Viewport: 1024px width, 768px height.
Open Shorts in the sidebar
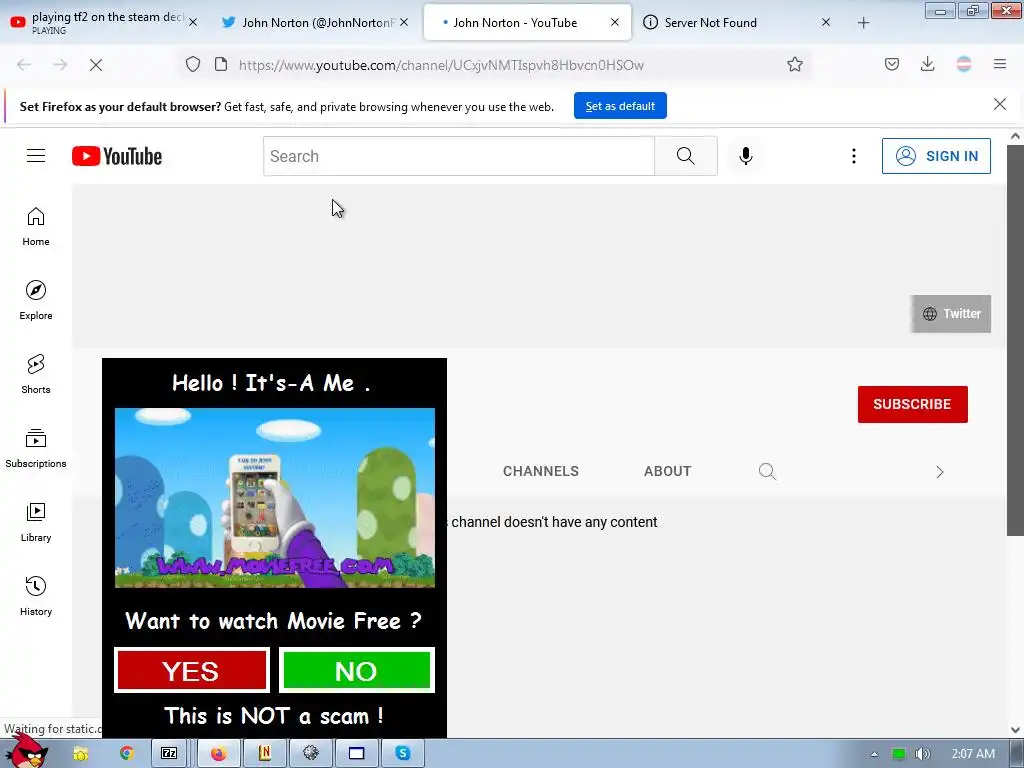36,374
